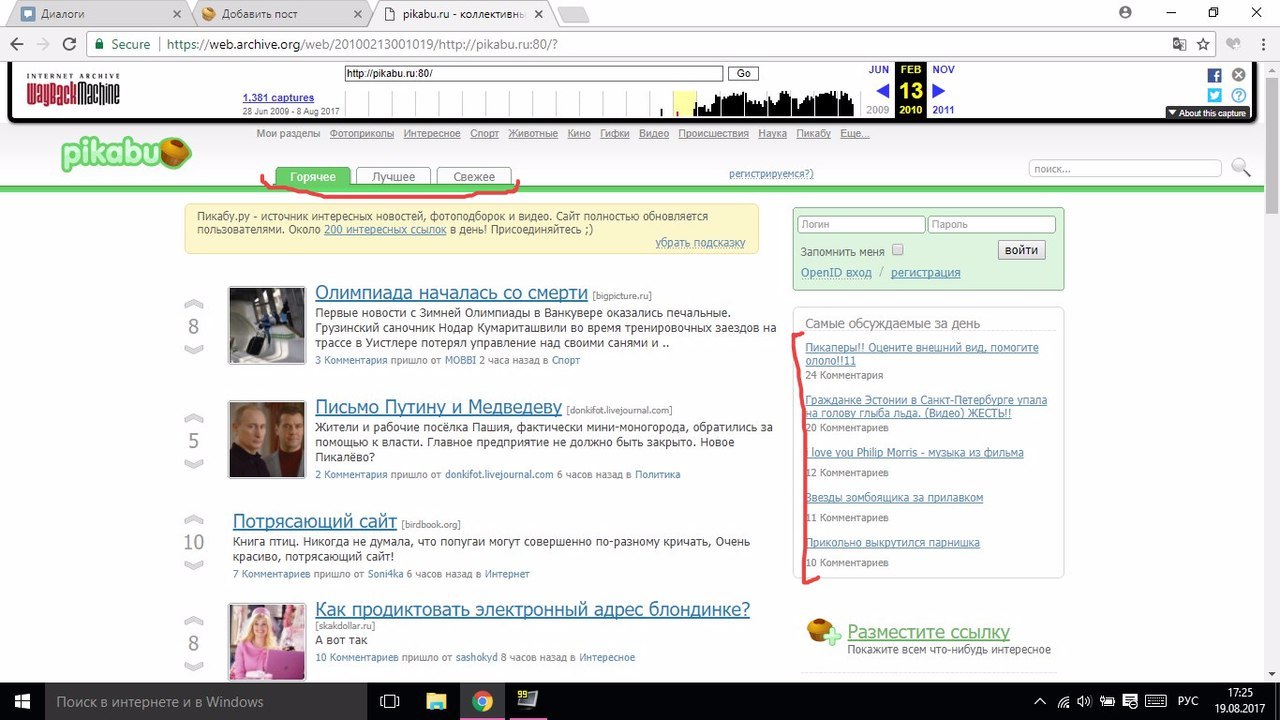Open Windows Start menu
The image size is (1280, 720).
[22, 701]
